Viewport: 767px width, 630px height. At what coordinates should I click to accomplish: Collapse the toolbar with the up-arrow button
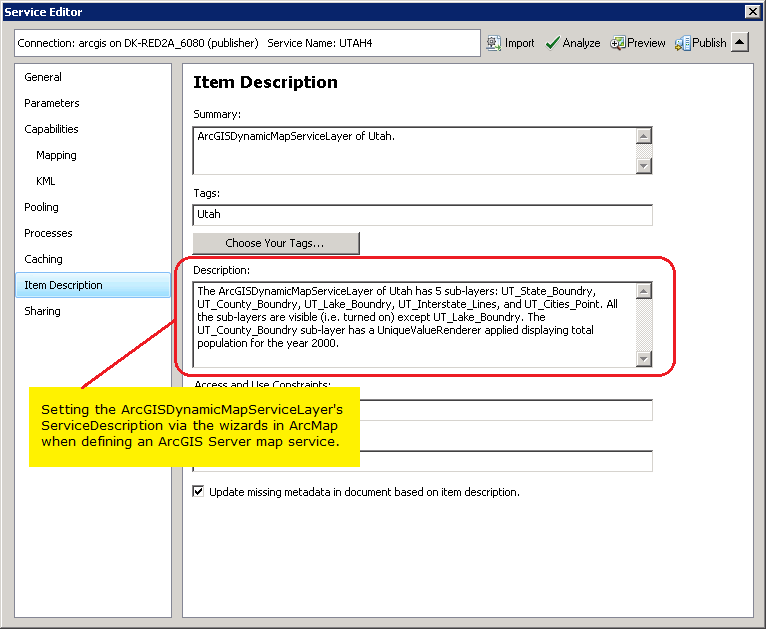click(740, 43)
